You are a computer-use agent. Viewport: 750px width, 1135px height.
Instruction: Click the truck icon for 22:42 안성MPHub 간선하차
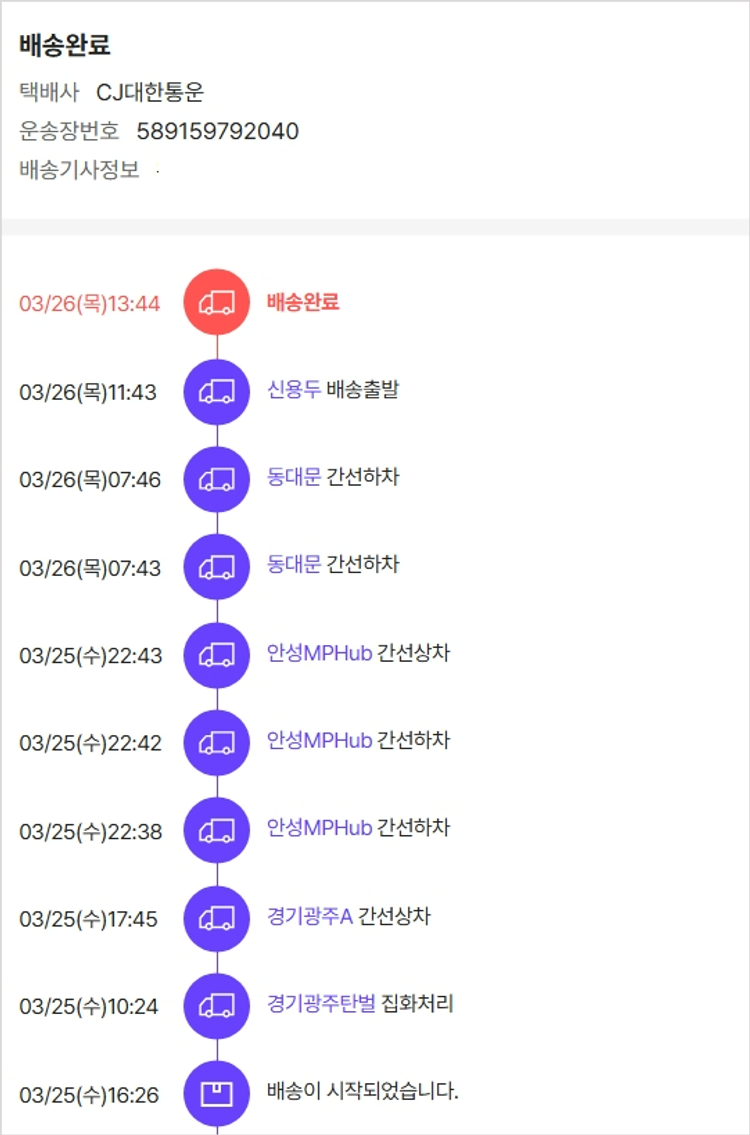pos(216,743)
